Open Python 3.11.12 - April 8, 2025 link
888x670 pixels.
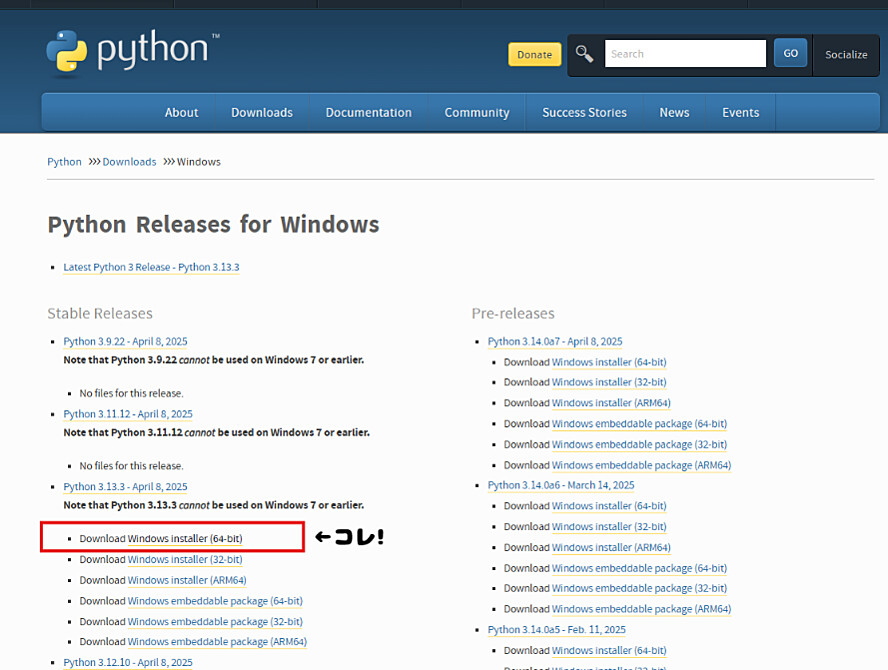coord(128,414)
